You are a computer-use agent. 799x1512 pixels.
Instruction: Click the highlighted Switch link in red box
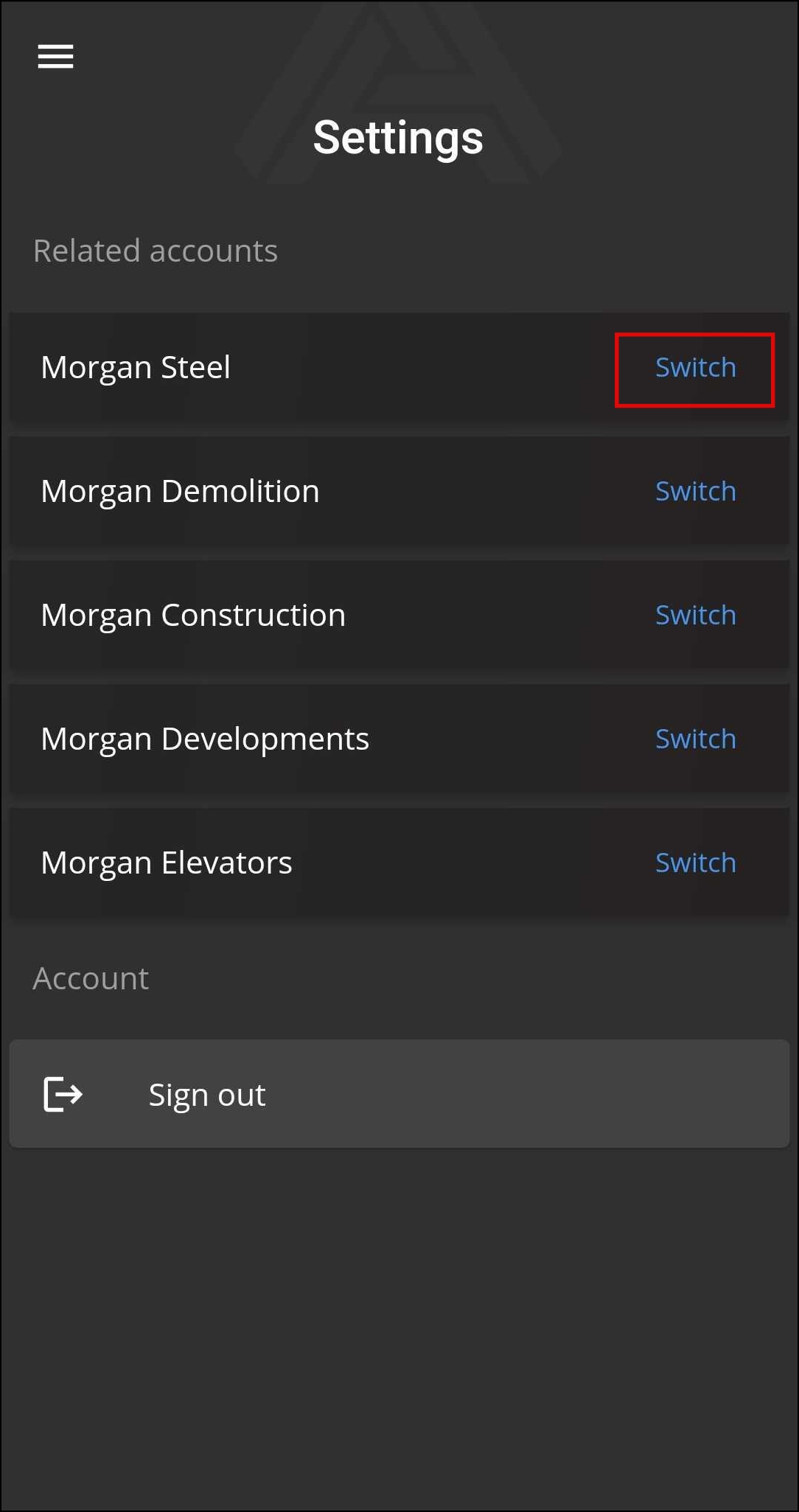[694, 367]
